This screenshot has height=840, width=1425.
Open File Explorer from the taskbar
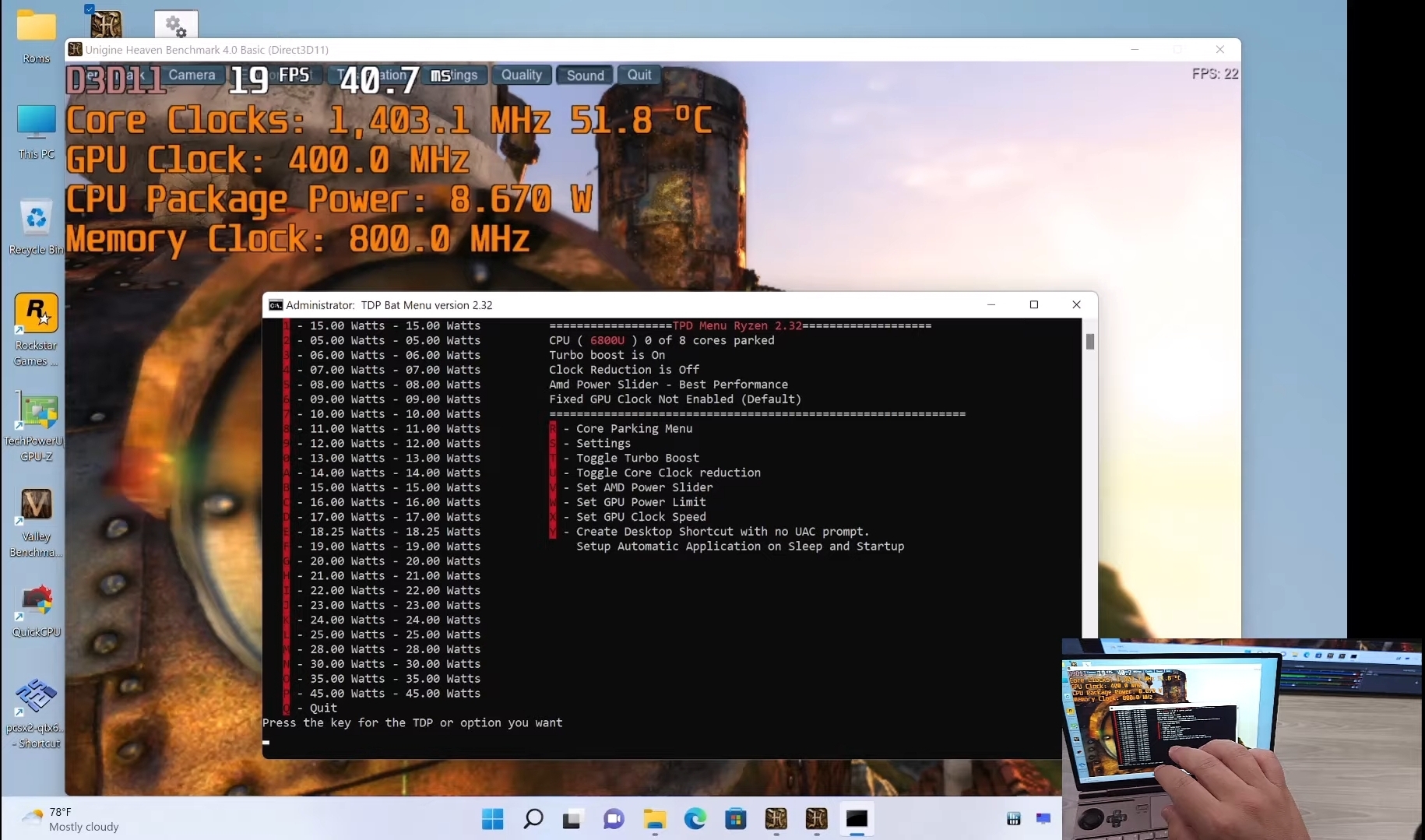point(654,818)
